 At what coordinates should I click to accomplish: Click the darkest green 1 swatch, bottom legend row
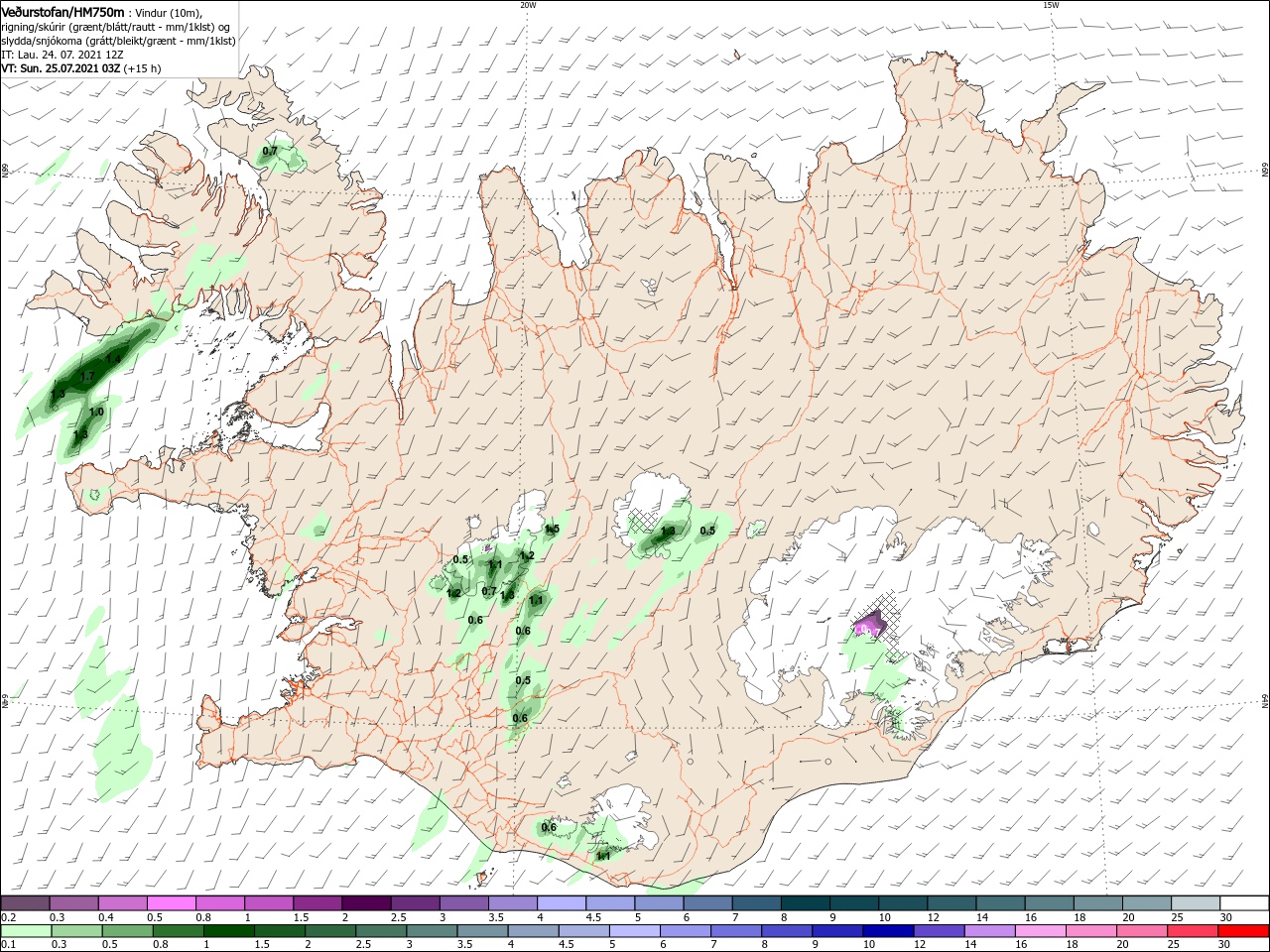tap(228, 931)
